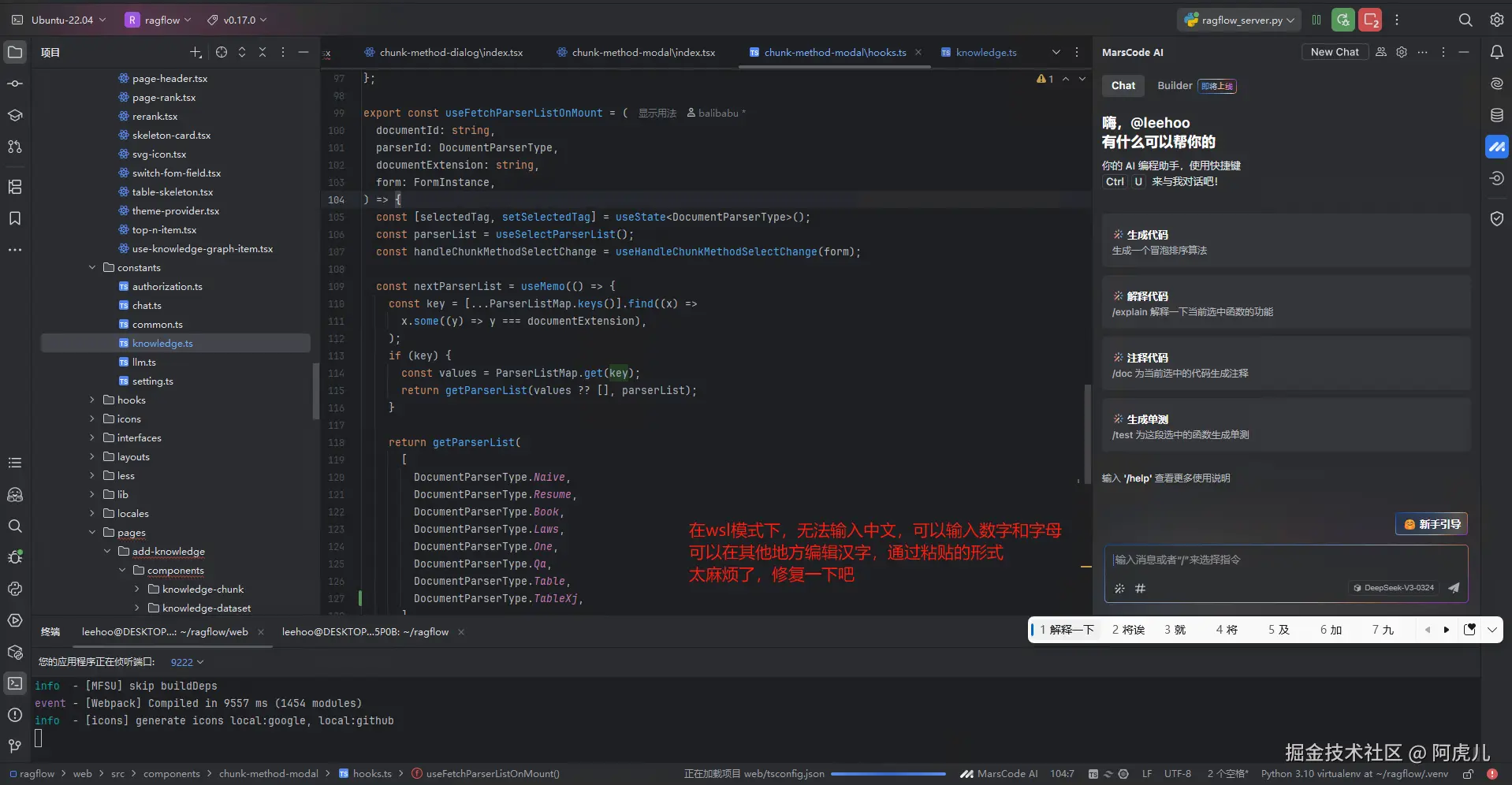Open llm.ts file in project tree
Screen dimensions: 1512x785
pyautogui.click(x=143, y=363)
